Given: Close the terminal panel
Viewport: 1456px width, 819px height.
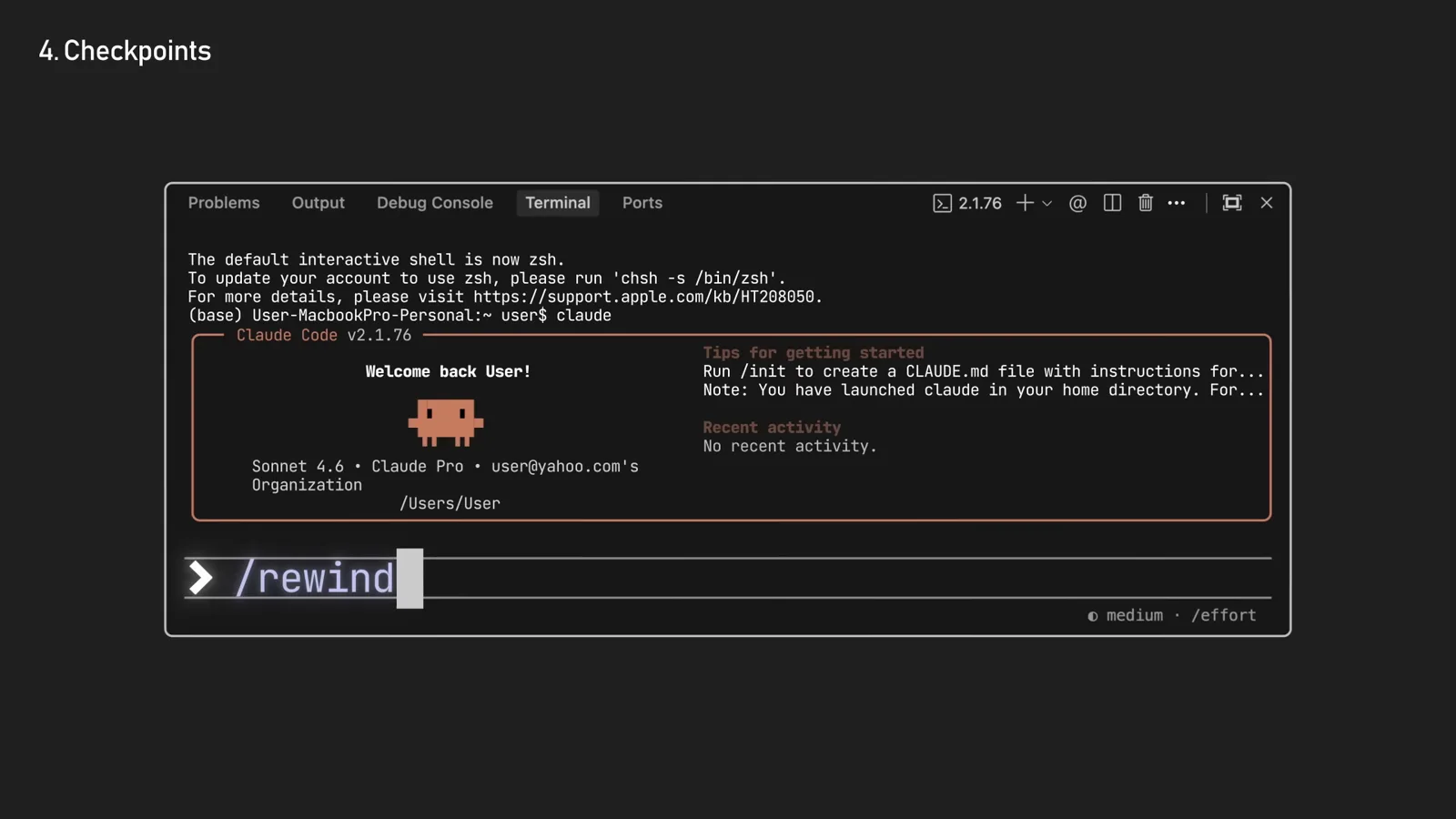Looking at the screenshot, I should [1267, 203].
